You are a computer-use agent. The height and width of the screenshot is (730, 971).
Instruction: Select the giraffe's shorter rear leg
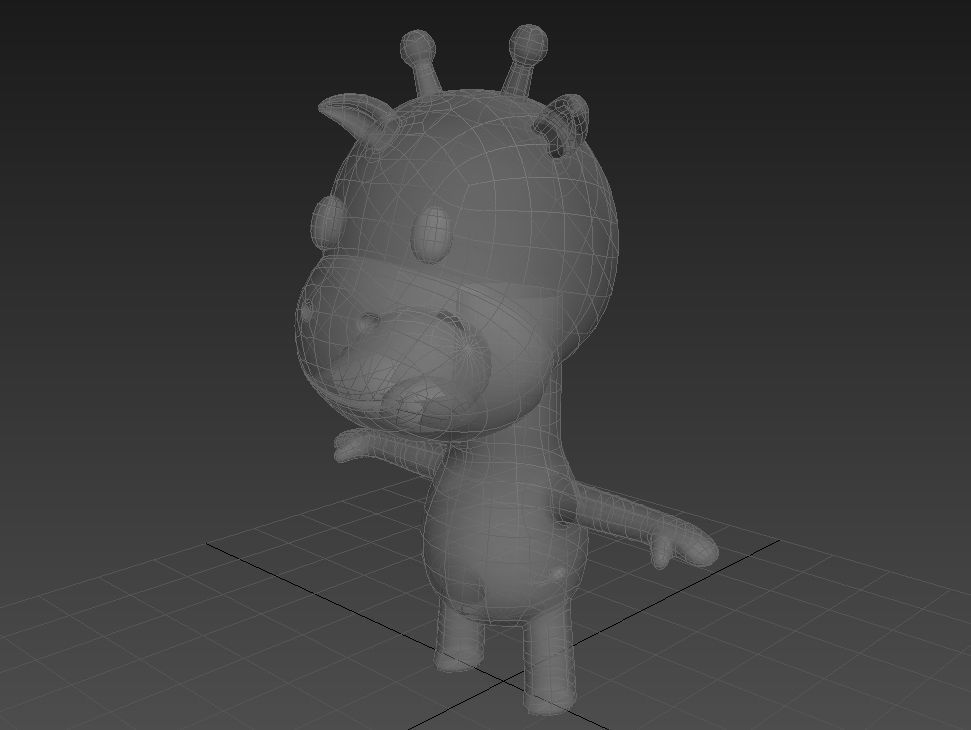pyautogui.click(x=458, y=638)
